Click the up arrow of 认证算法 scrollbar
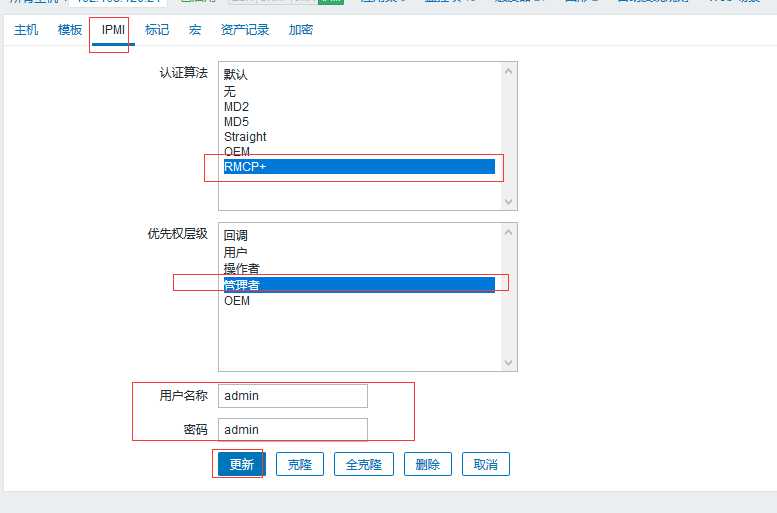The width and height of the screenshot is (777, 513). coord(508,71)
